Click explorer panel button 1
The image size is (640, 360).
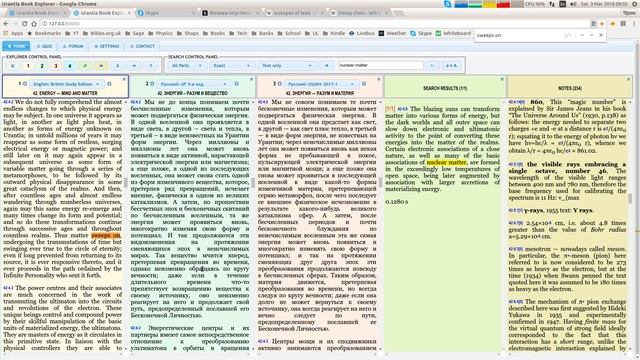tap(28, 66)
